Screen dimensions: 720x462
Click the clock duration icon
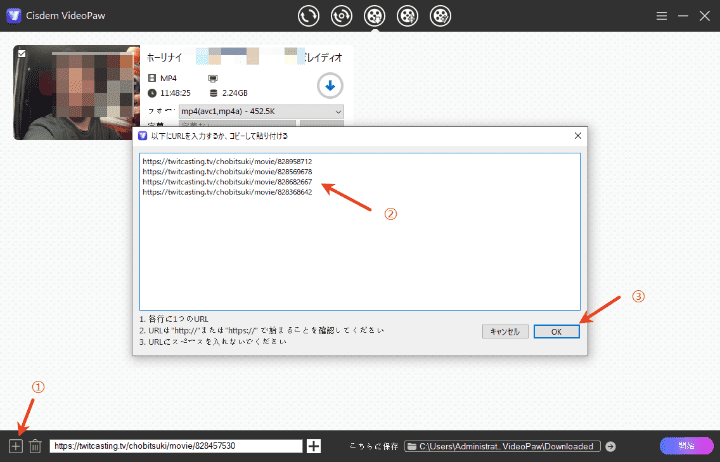[x=152, y=93]
